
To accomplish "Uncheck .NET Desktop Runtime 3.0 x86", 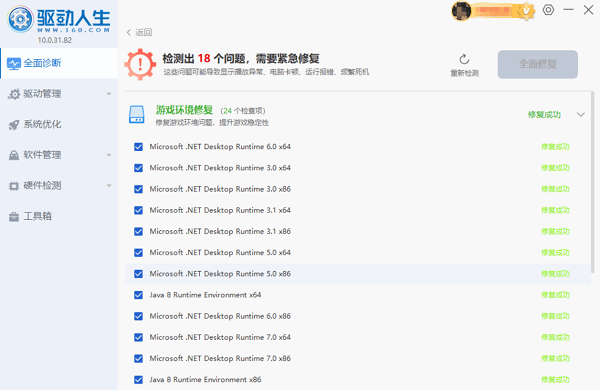I will (x=139, y=189).
